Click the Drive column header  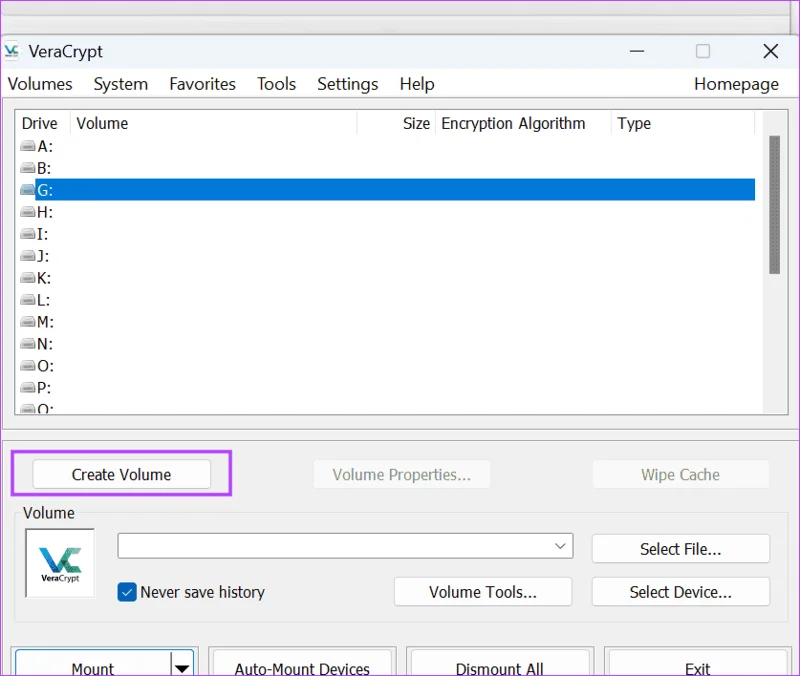[40, 123]
